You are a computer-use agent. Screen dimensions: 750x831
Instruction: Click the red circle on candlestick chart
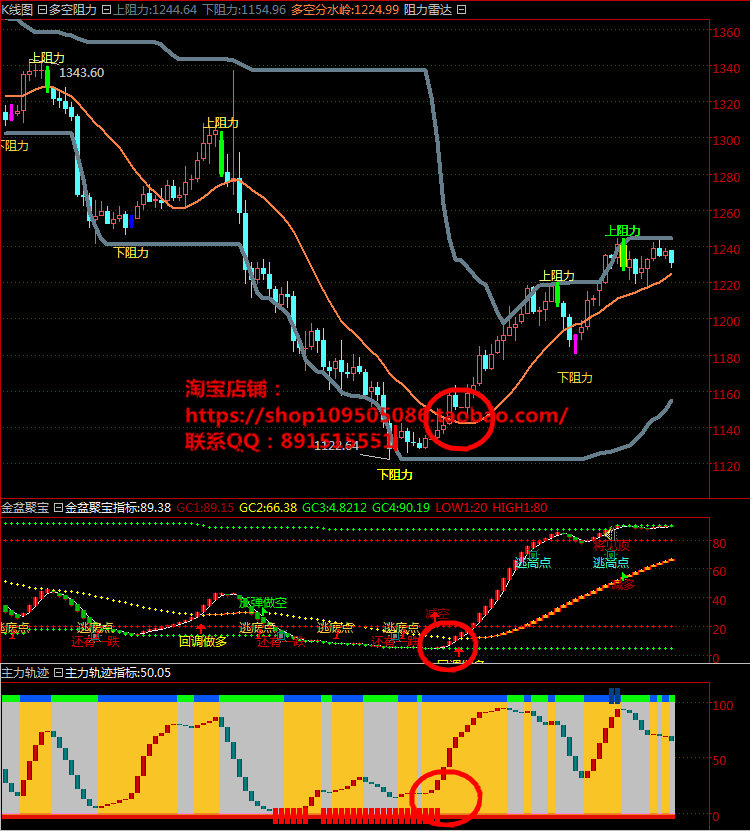coord(459,418)
